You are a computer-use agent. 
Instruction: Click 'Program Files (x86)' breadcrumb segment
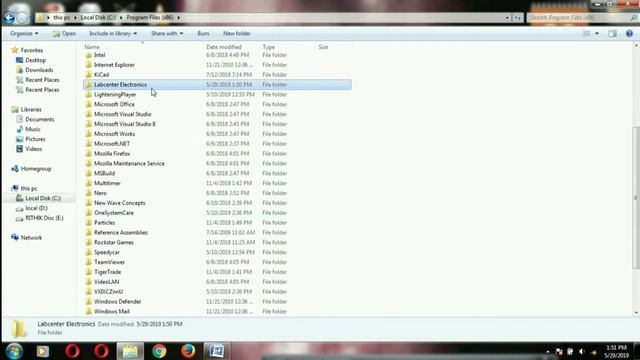coord(149,18)
